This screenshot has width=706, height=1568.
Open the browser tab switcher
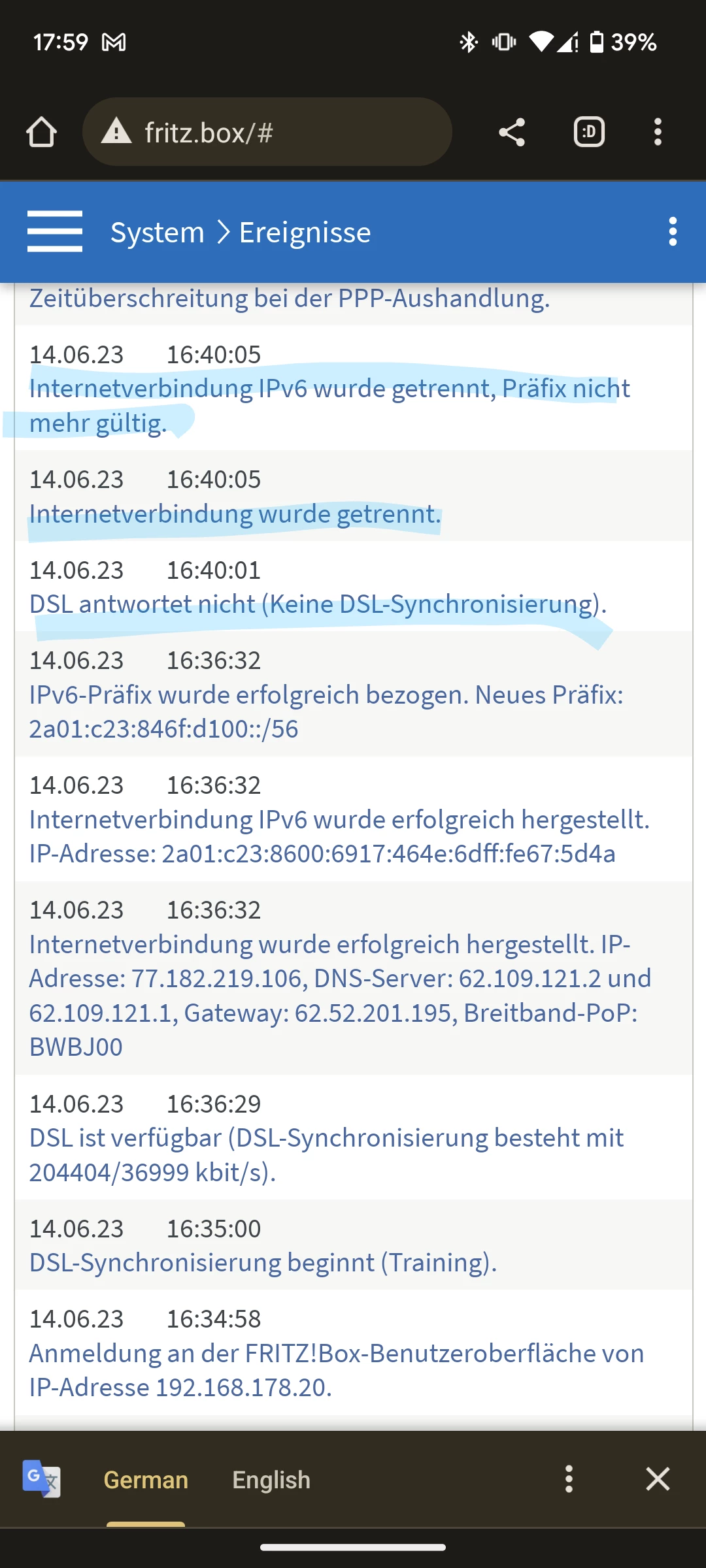[x=589, y=132]
